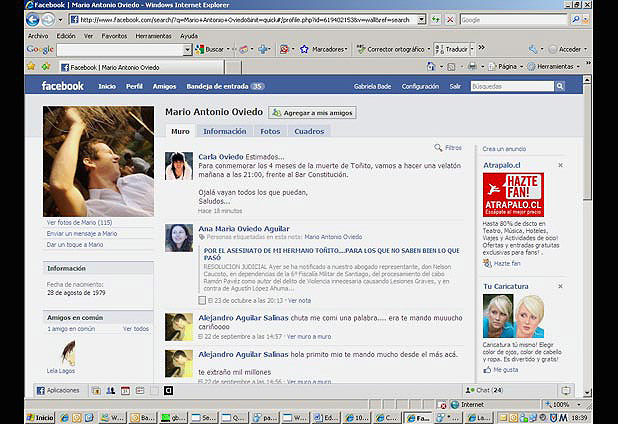Screen dimensions: 618x424
Task: Expand the Google toolbar search box dropdown
Action: [x=188, y=50]
